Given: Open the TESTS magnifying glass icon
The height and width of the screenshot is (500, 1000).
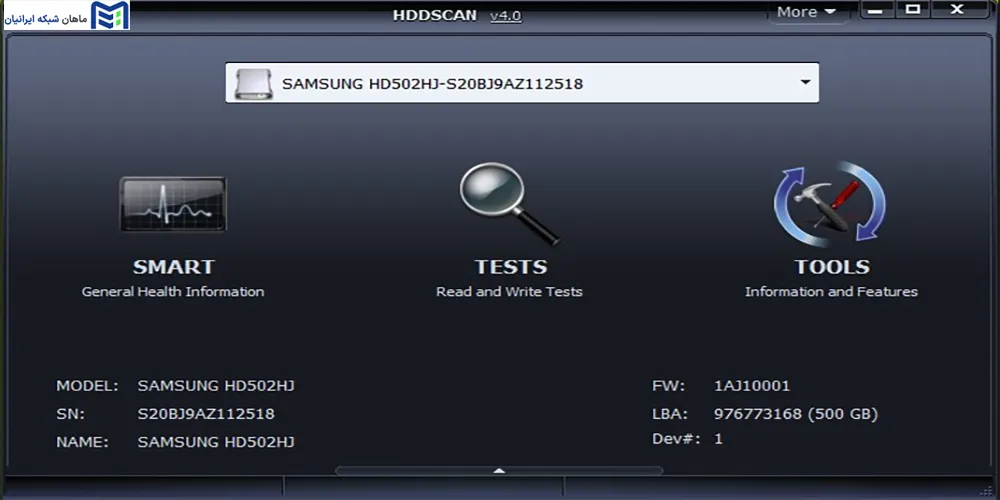Looking at the screenshot, I should [x=509, y=204].
